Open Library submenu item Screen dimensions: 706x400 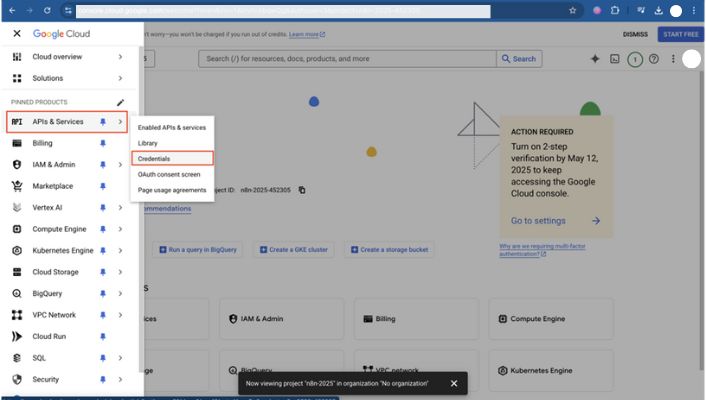pos(172,143)
